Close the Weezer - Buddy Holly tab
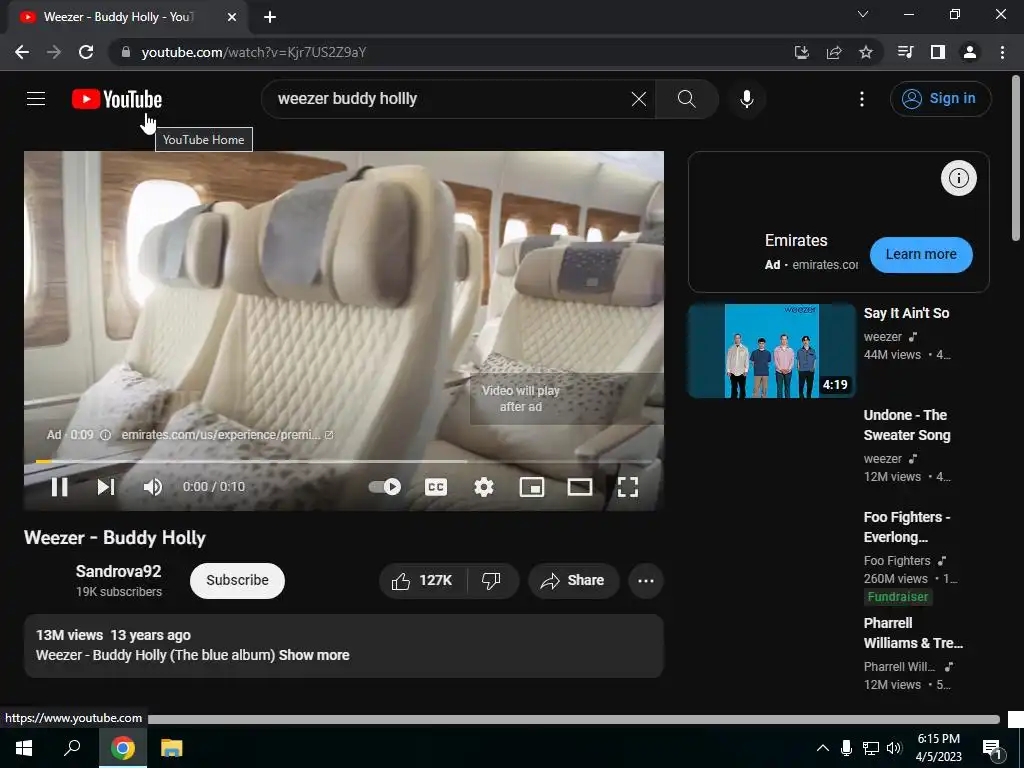This screenshot has width=1024, height=768. point(231,17)
